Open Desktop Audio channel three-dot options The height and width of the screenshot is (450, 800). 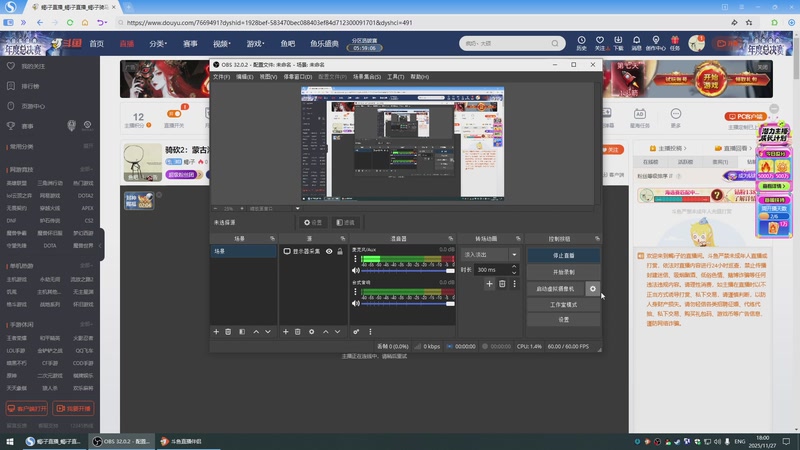click(x=355, y=292)
